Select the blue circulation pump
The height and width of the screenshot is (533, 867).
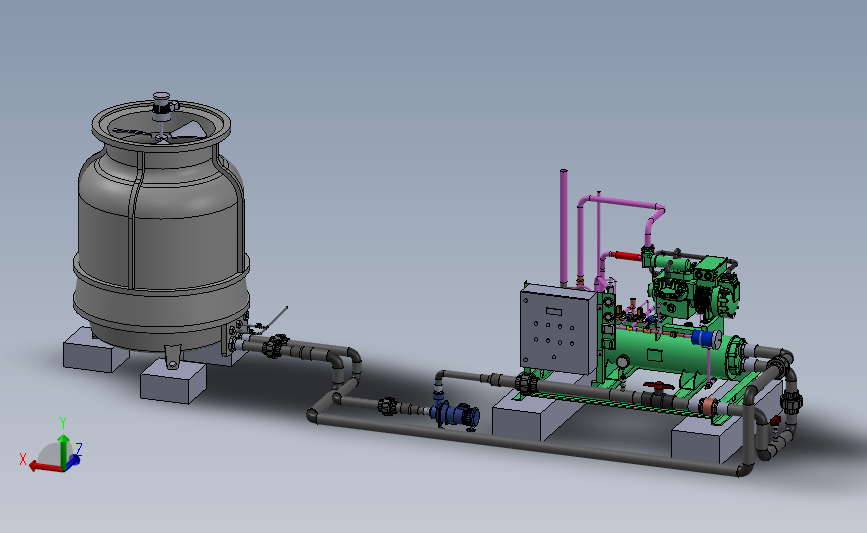click(456, 414)
